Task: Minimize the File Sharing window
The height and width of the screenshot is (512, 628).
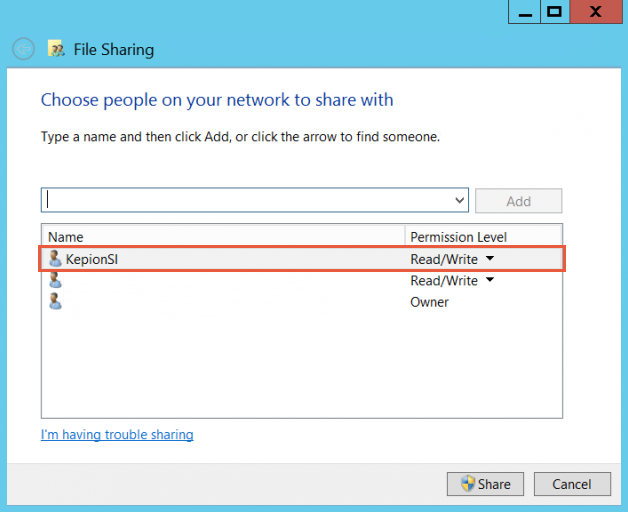Action: point(525,12)
